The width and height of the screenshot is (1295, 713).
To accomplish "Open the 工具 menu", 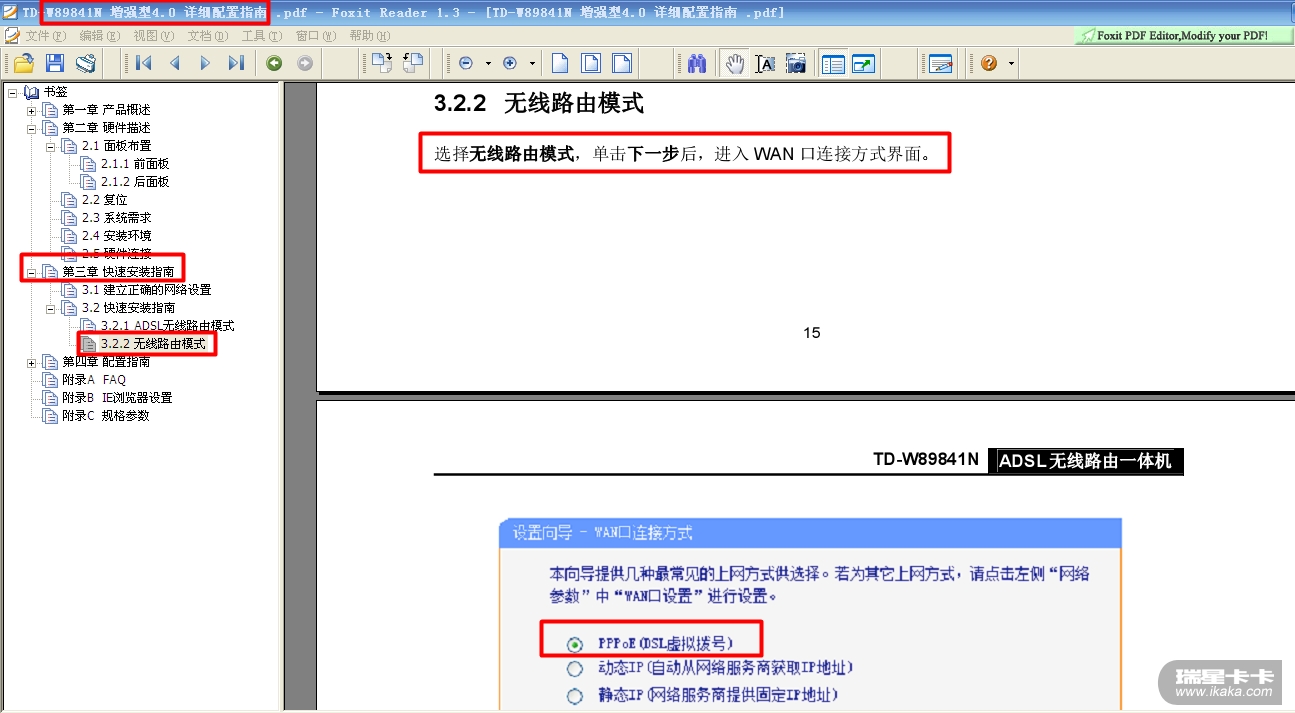I will [261, 35].
